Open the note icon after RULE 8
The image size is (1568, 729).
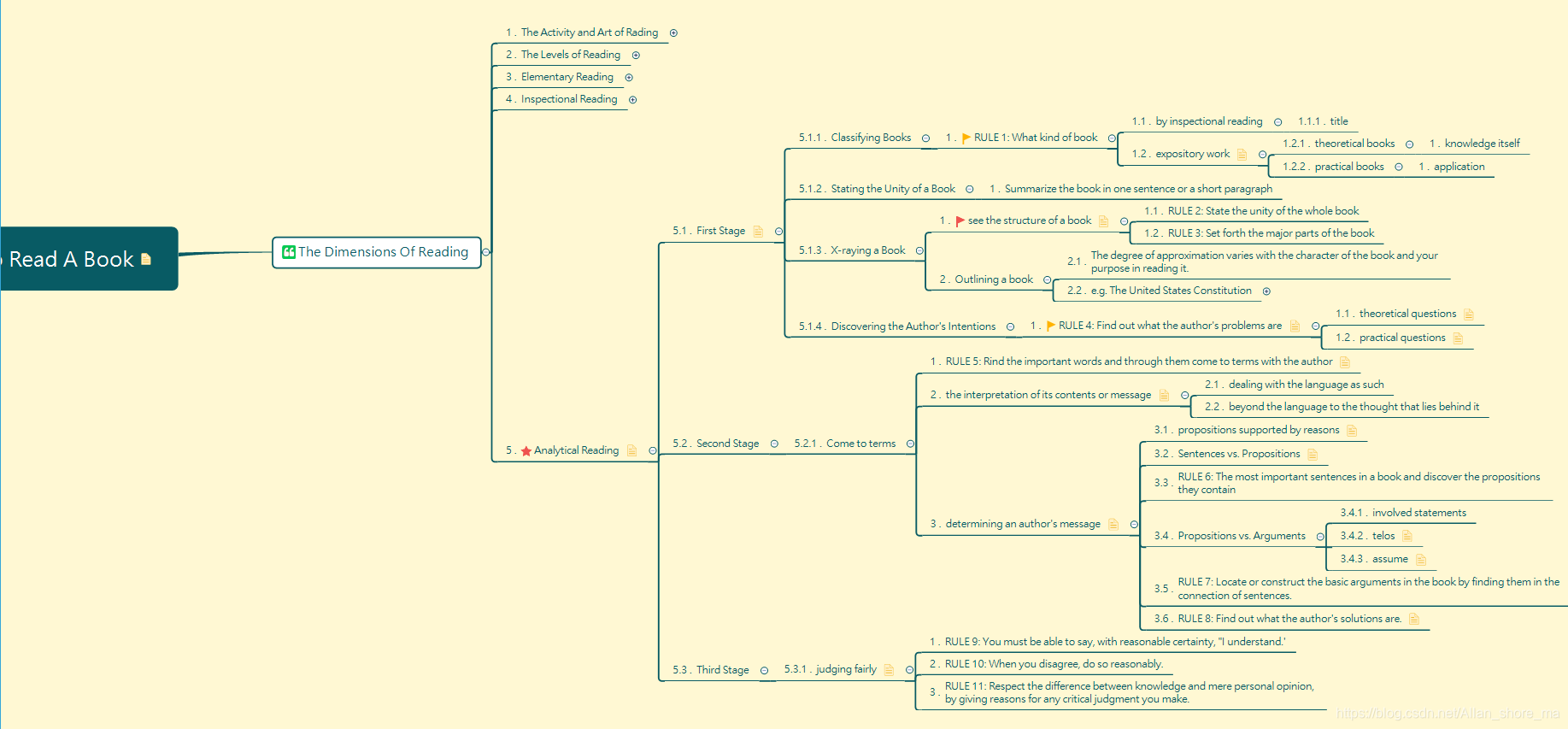(x=1414, y=620)
